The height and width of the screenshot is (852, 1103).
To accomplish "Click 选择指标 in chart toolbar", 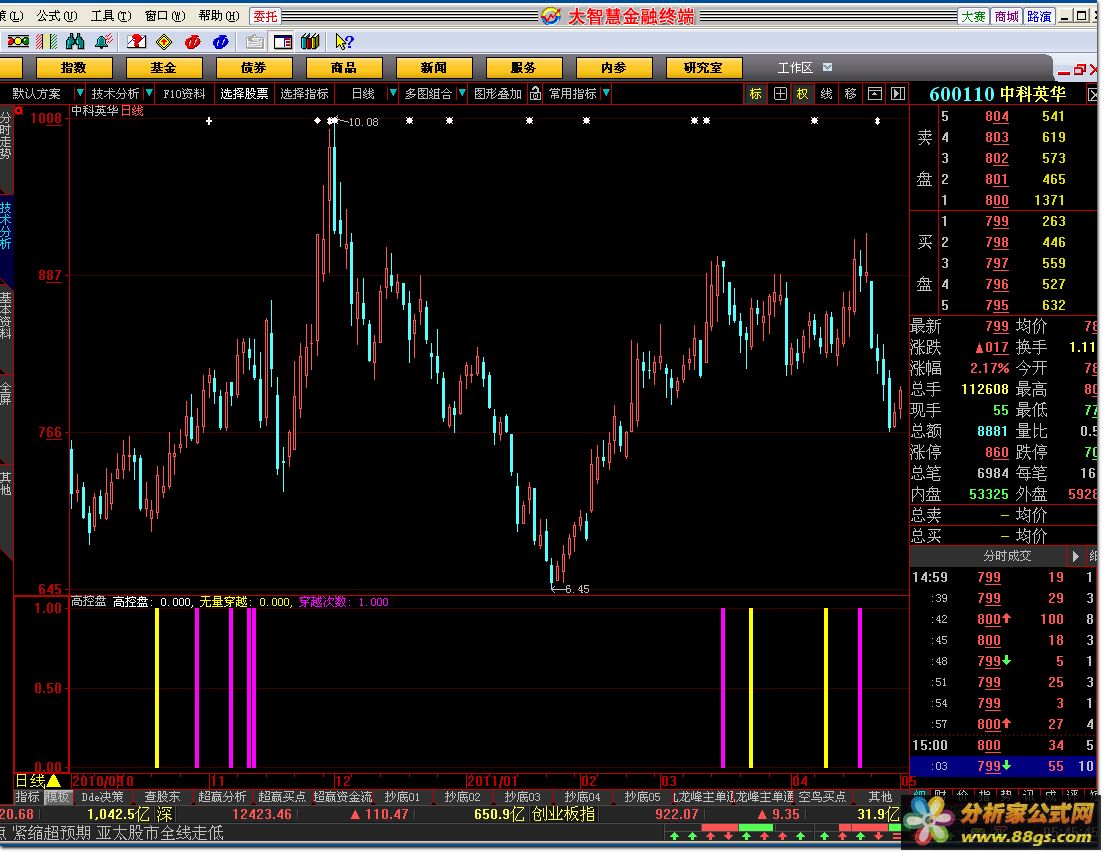I will tap(305, 94).
